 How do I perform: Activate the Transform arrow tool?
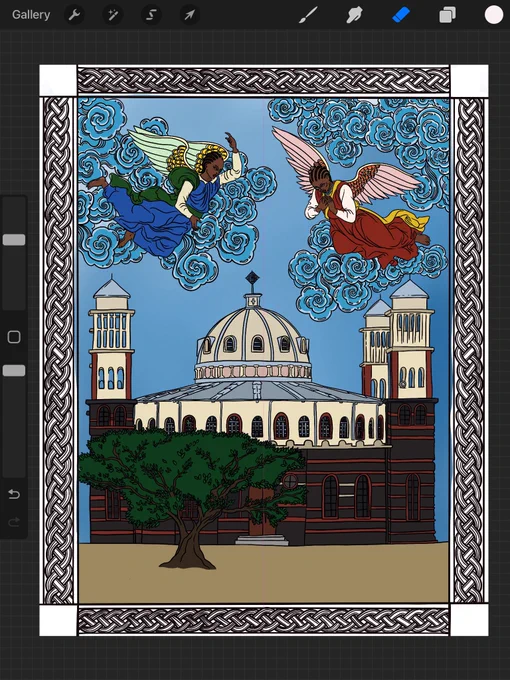tap(190, 15)
